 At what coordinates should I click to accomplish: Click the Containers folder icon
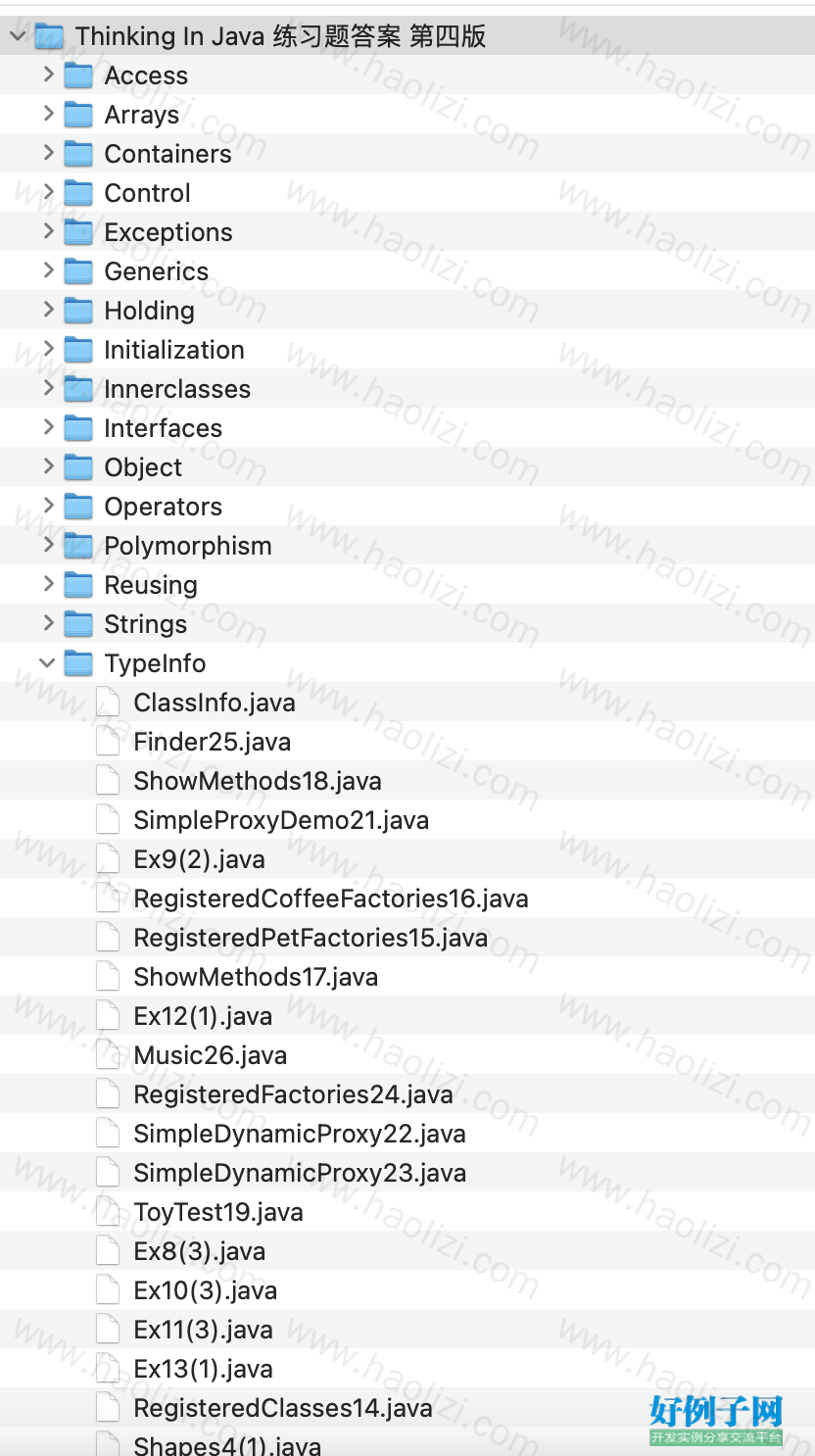[x=78, y=154]
